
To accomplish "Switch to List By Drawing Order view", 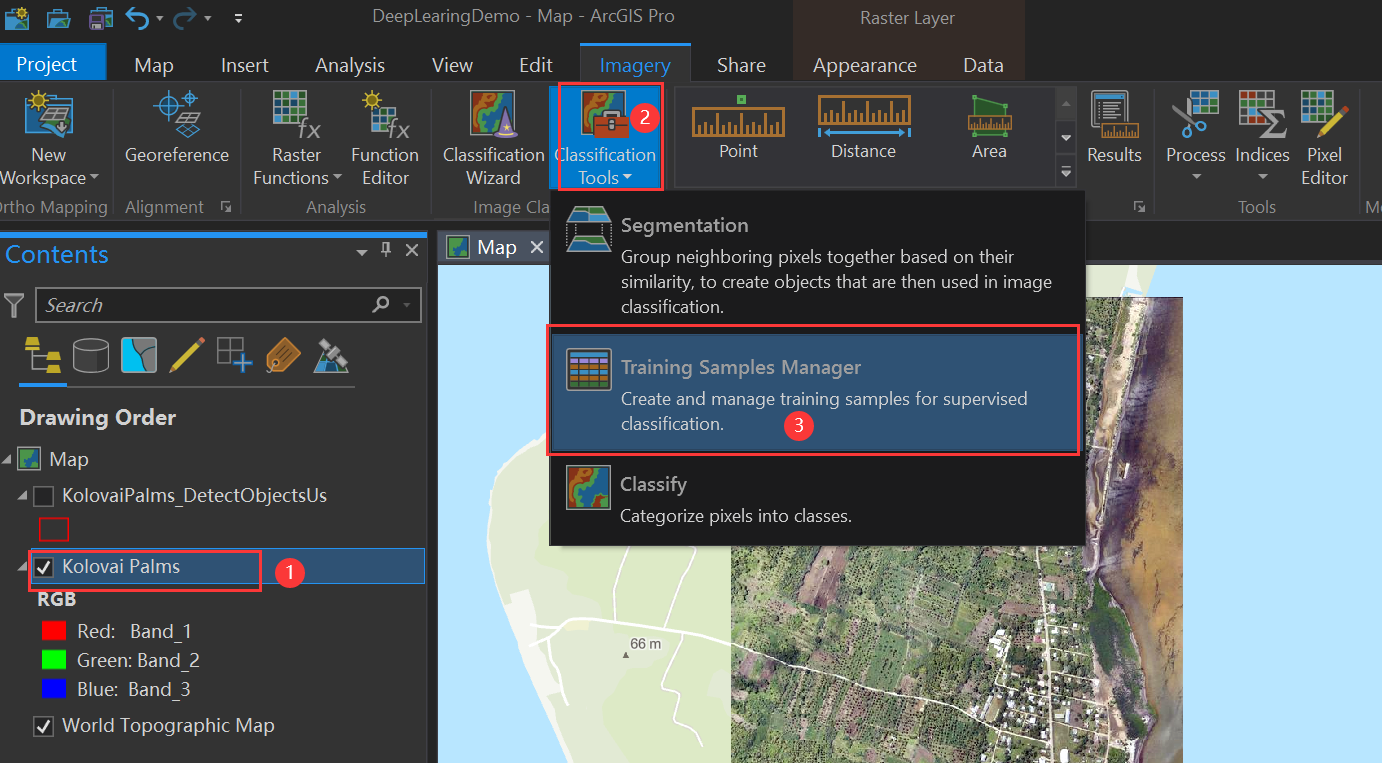I will tap(42, 356).
